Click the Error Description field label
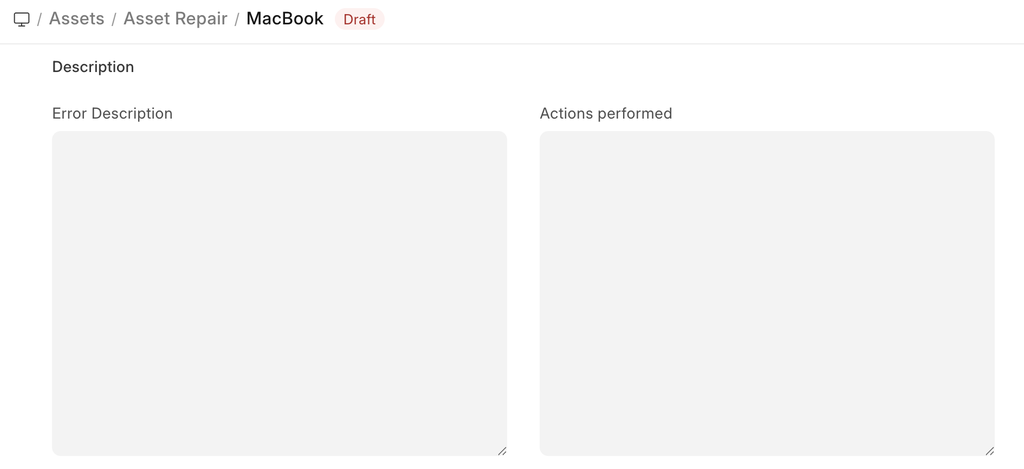 112,114
